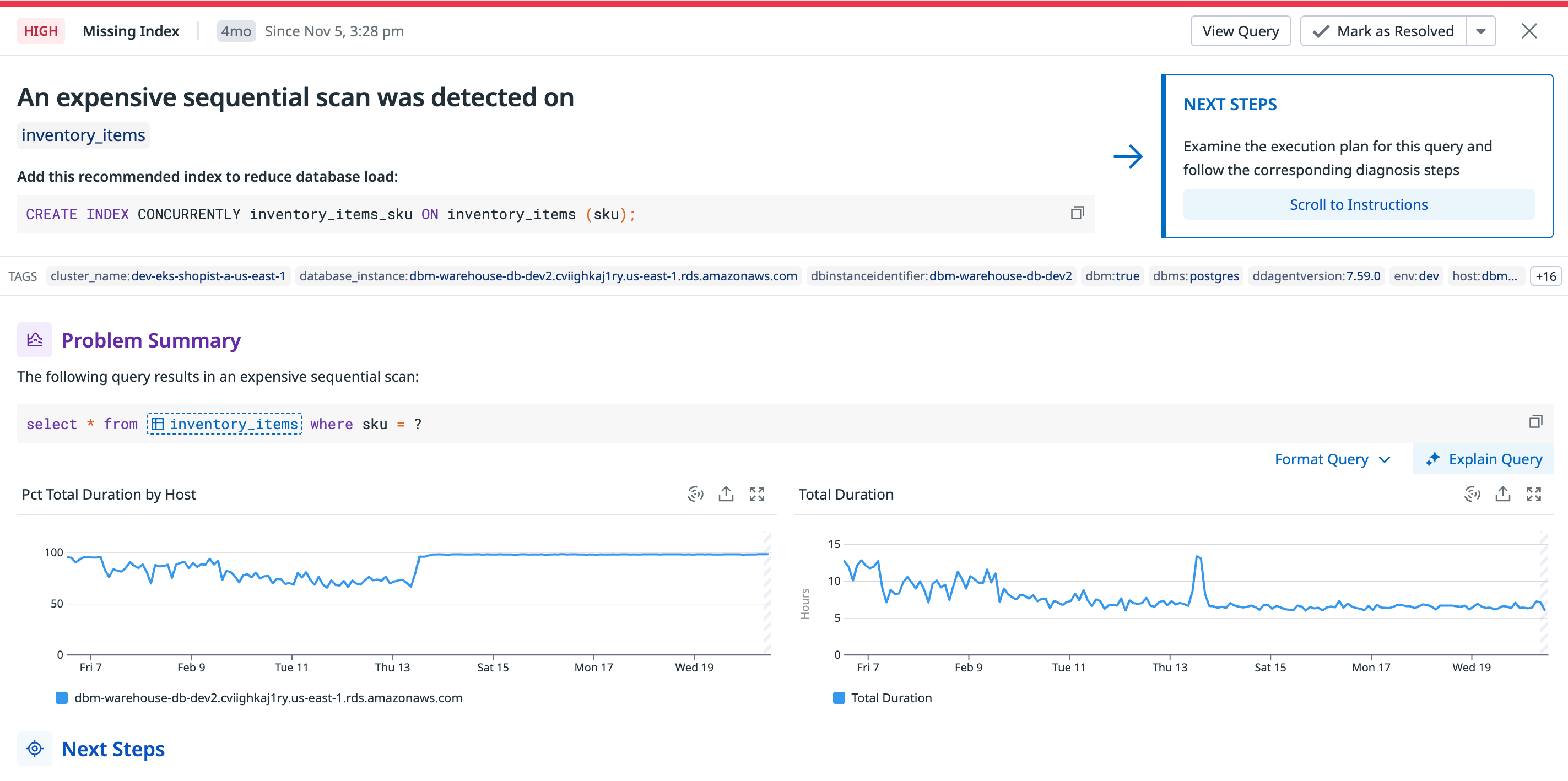1568x781 pixels.
Task: Click the Next Steps target icon
Action: point(35,748)
